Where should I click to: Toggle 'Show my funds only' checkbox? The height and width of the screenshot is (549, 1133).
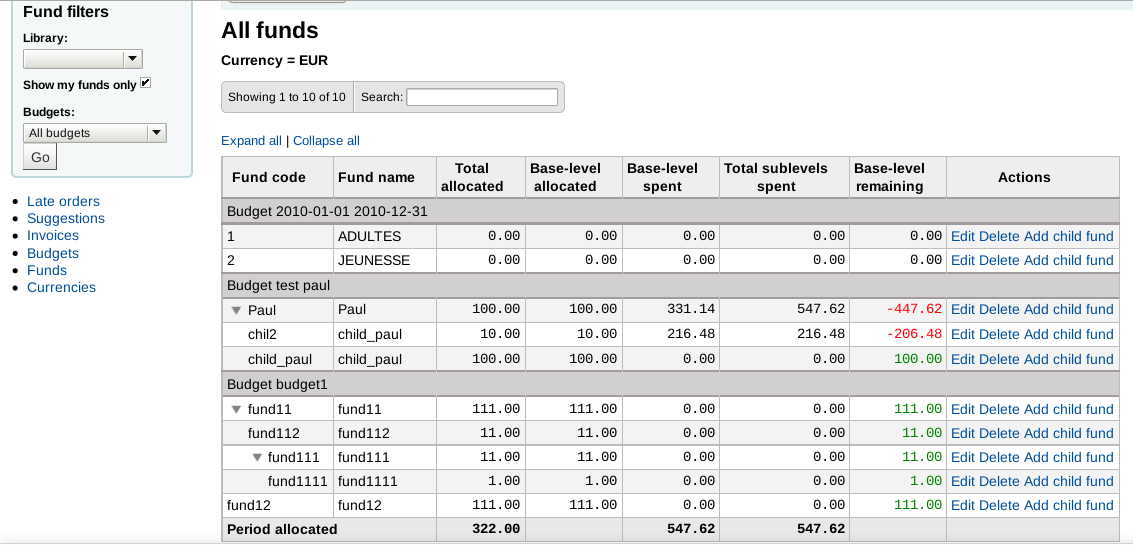point(146,83)
